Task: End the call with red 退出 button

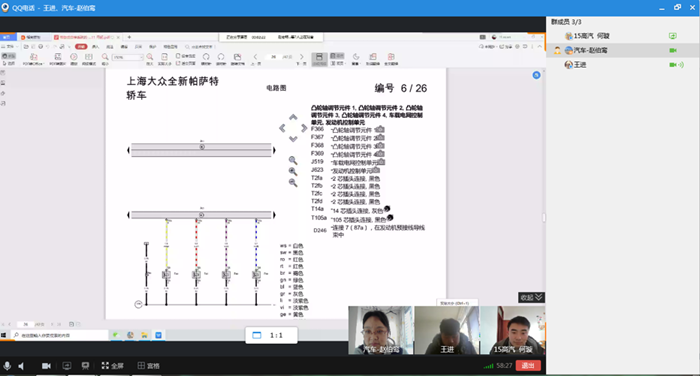Action: [x=528, y=366]
